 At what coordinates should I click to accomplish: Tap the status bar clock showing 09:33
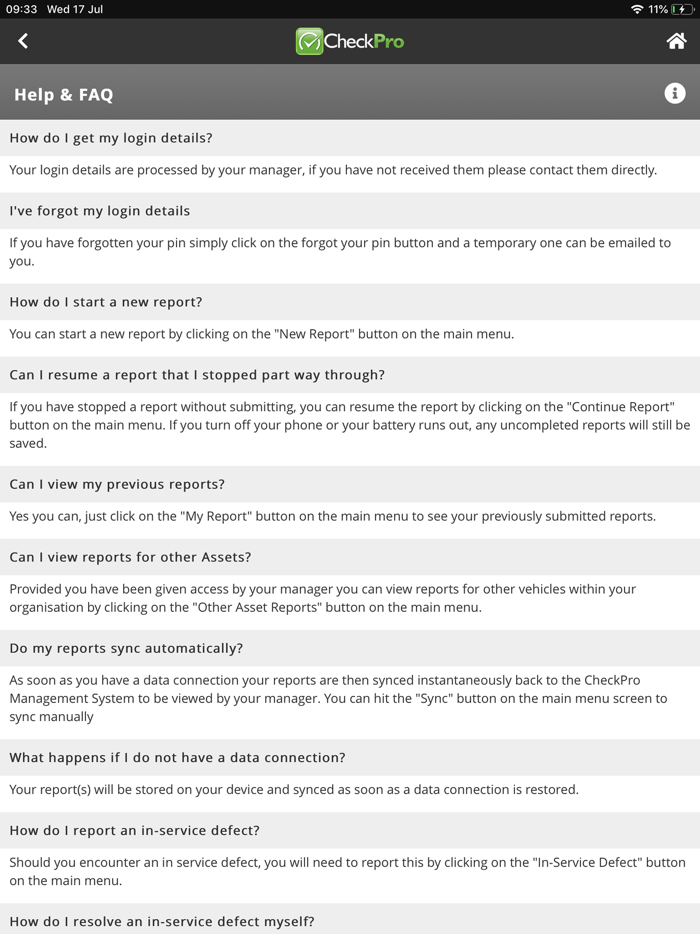point(20,9)
